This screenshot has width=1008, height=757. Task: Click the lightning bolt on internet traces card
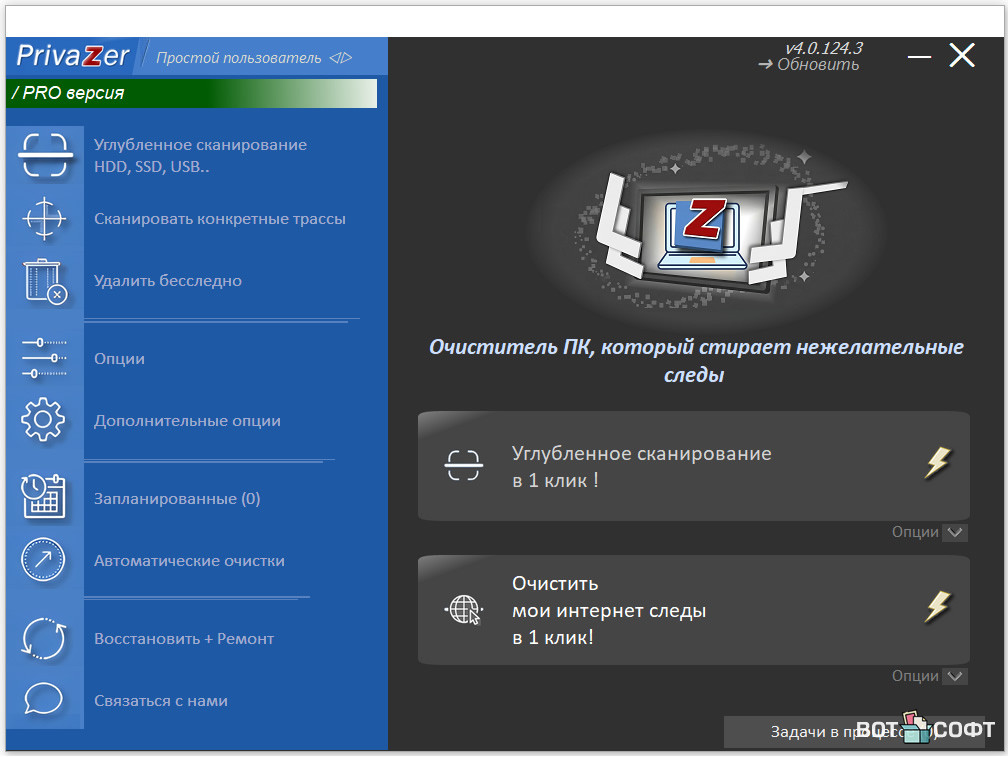(938, 607)
